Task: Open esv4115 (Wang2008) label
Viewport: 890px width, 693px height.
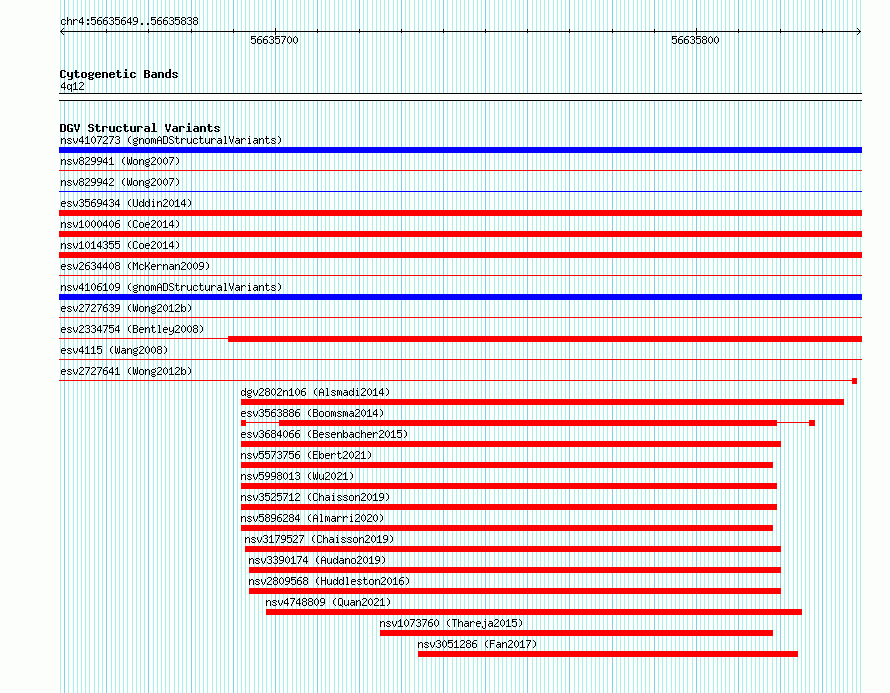Action: [114, 350]
